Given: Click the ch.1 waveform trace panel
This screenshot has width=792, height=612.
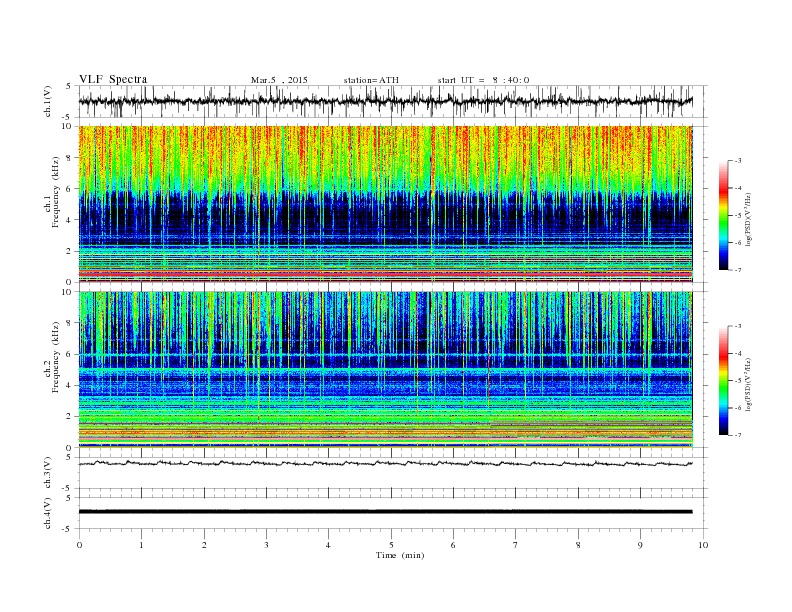Looking at the screenshot, I should [x=393, y=101].
